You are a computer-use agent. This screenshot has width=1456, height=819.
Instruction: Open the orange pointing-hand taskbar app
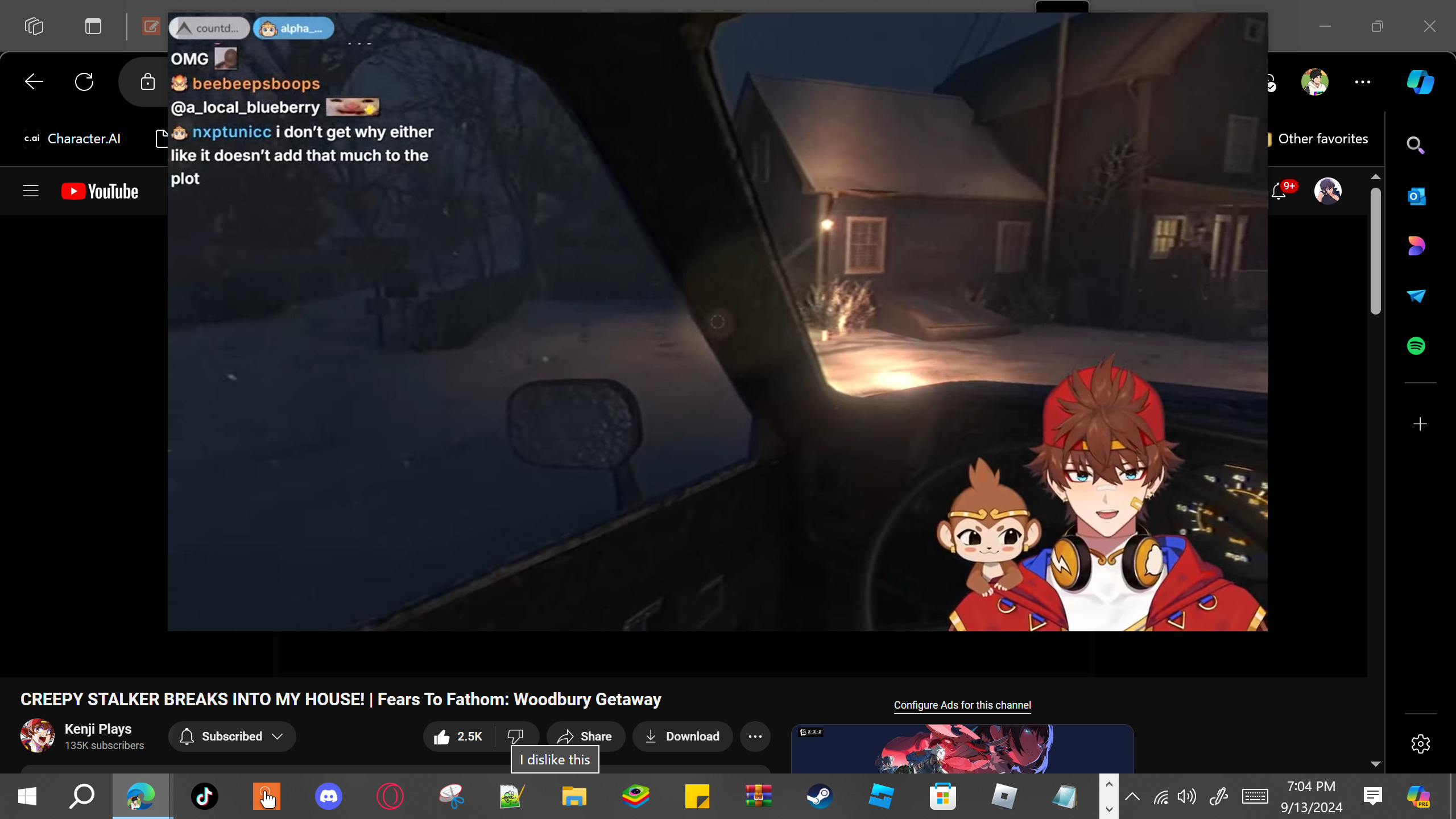pos(267,796)
